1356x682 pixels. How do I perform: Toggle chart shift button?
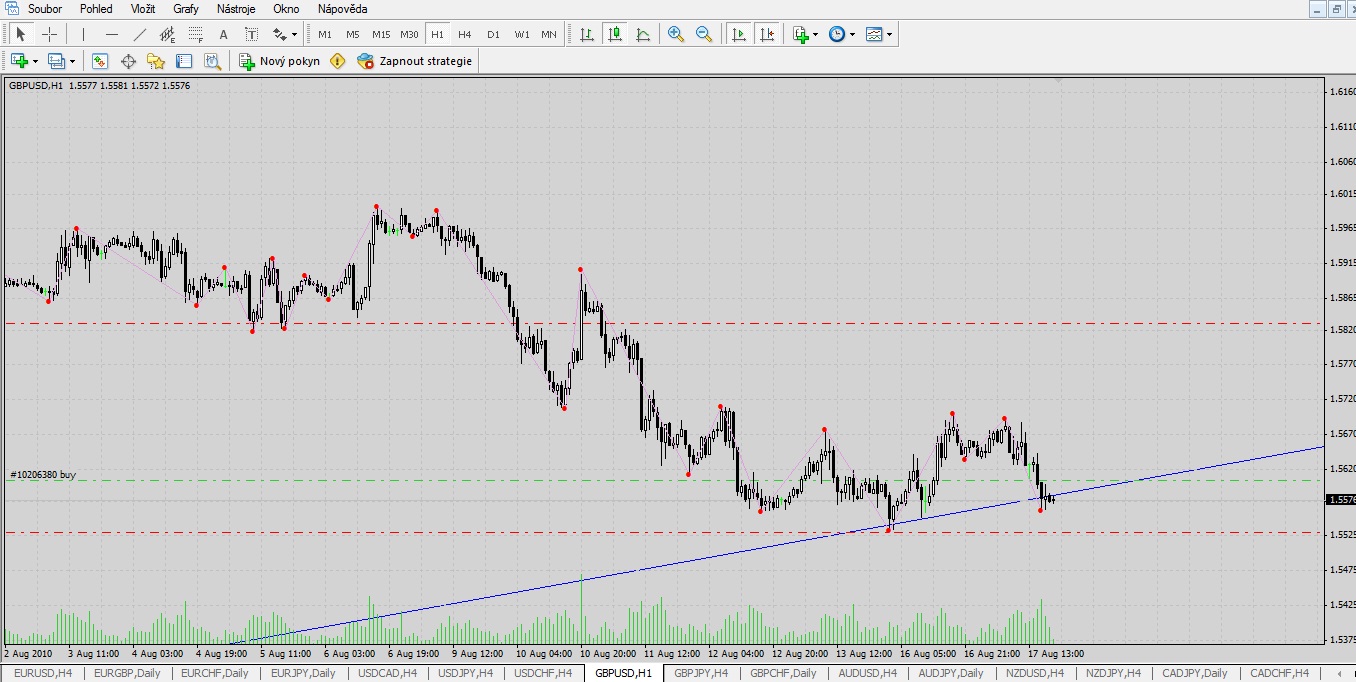pos(767,34)
